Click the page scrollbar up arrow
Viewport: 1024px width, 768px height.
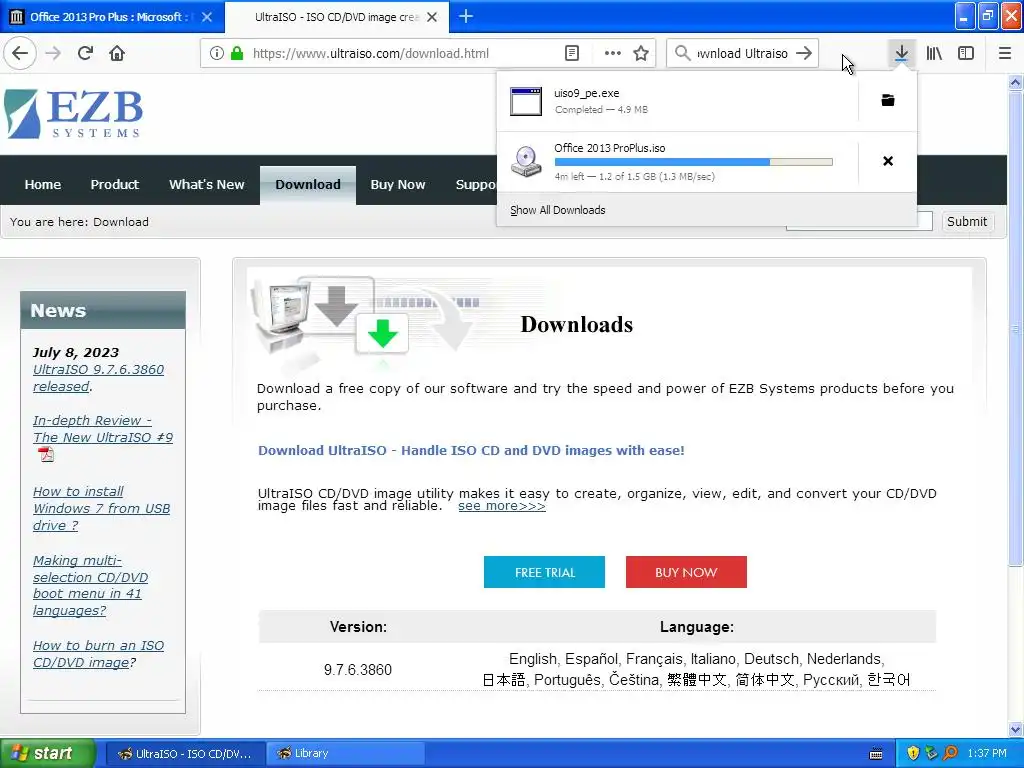coord(1015,82)
